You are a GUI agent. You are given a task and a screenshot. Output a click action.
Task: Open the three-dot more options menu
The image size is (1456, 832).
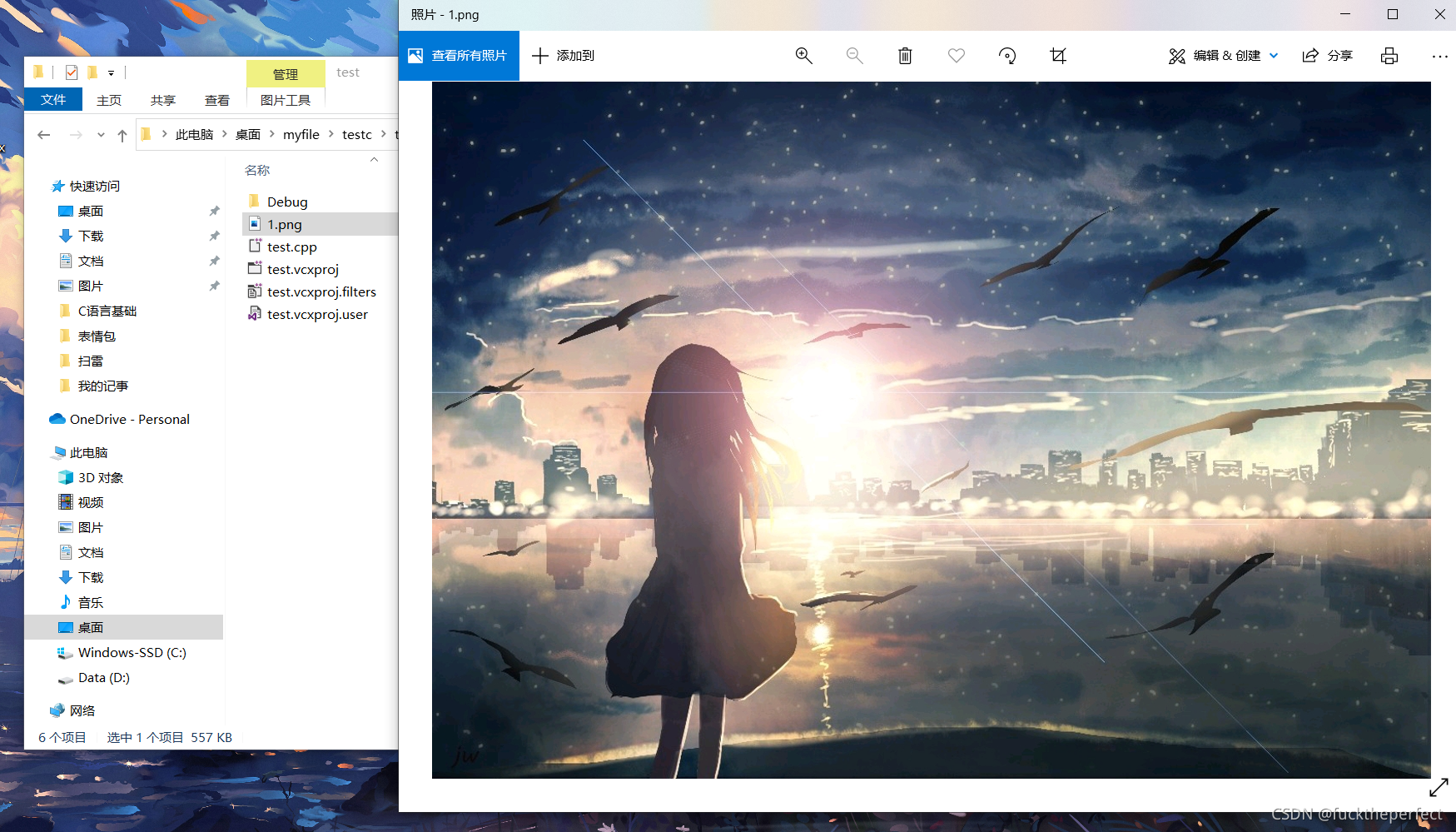click(1439, 56)
